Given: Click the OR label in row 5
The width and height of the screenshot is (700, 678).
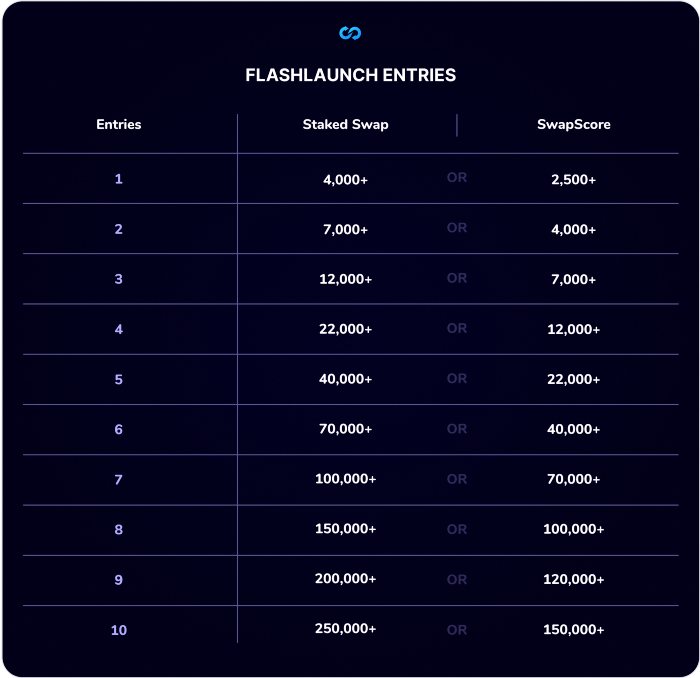Looking at the screenshot, I should [x=457, y=379].
